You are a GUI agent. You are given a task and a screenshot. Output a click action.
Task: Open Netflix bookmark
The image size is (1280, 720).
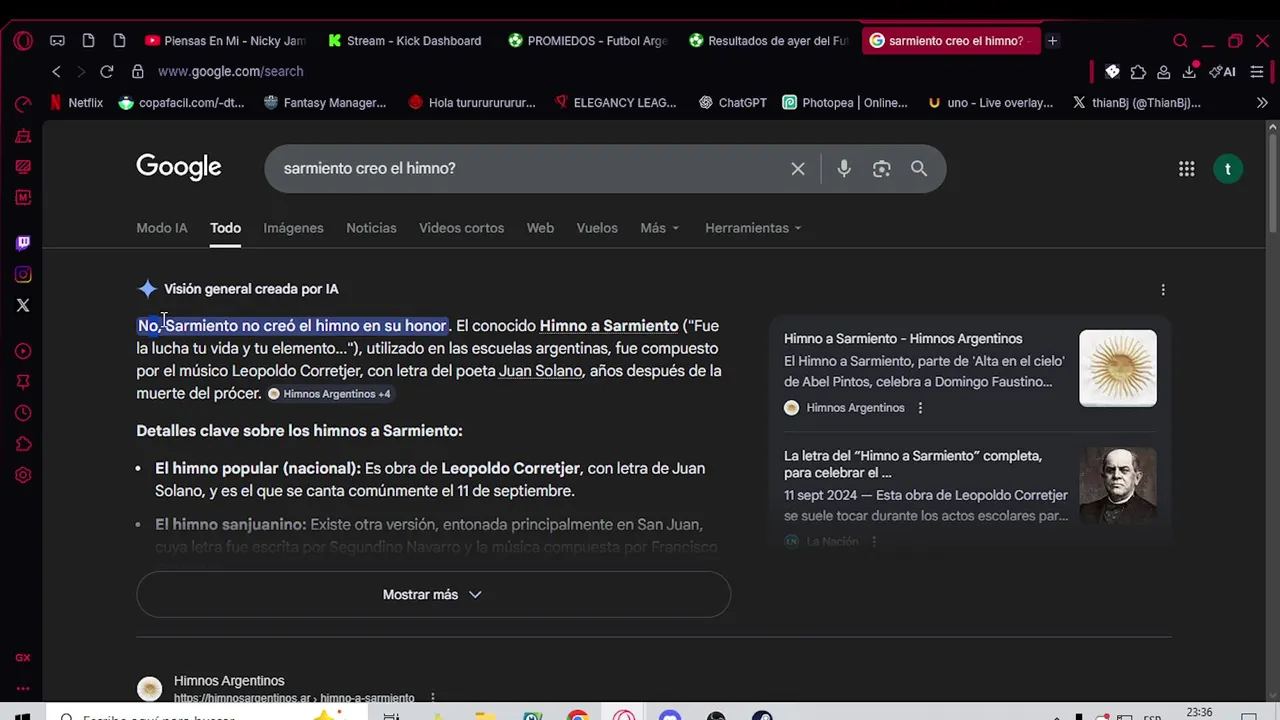coord(77,102)
